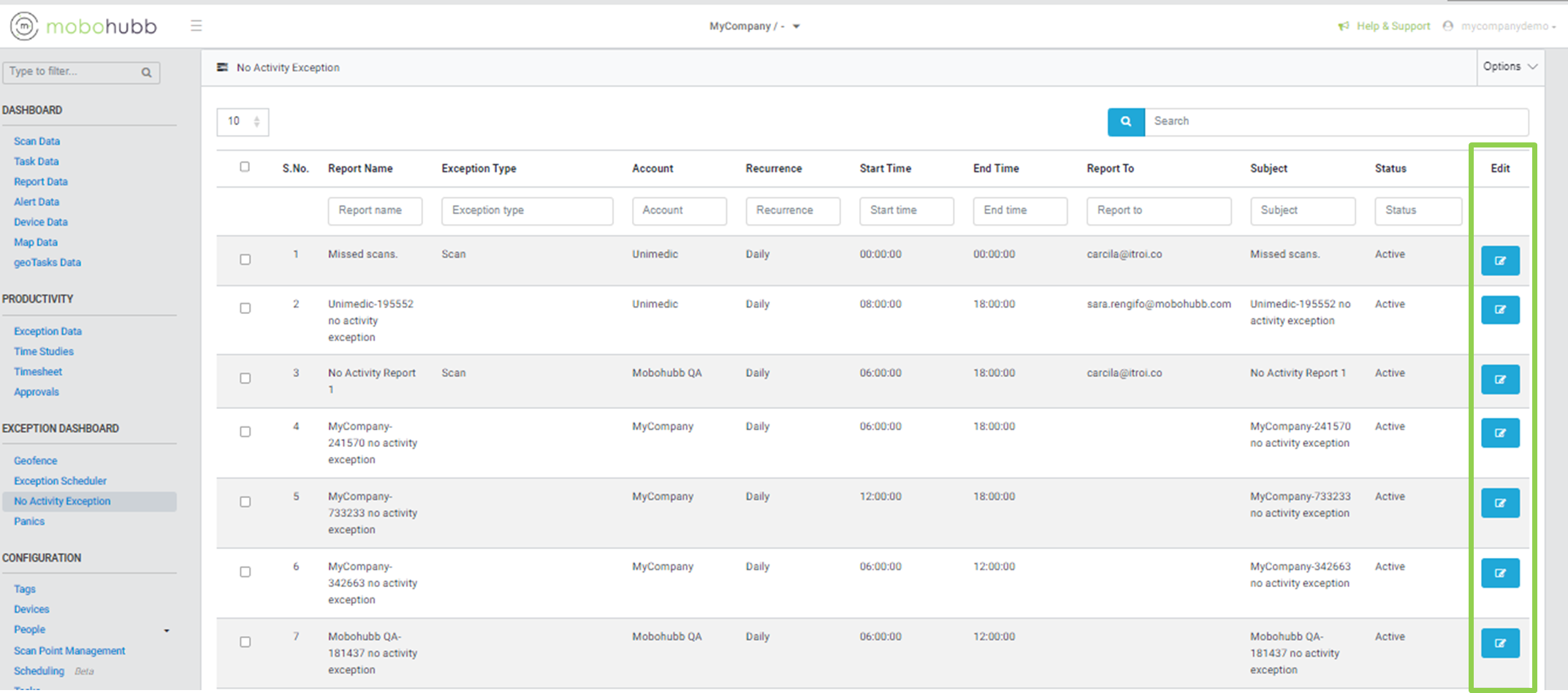Image resolution: width=1568 pixels, height=693 pixels.
Task: Expand the Options dropdown
Action: pos(1510,66)
